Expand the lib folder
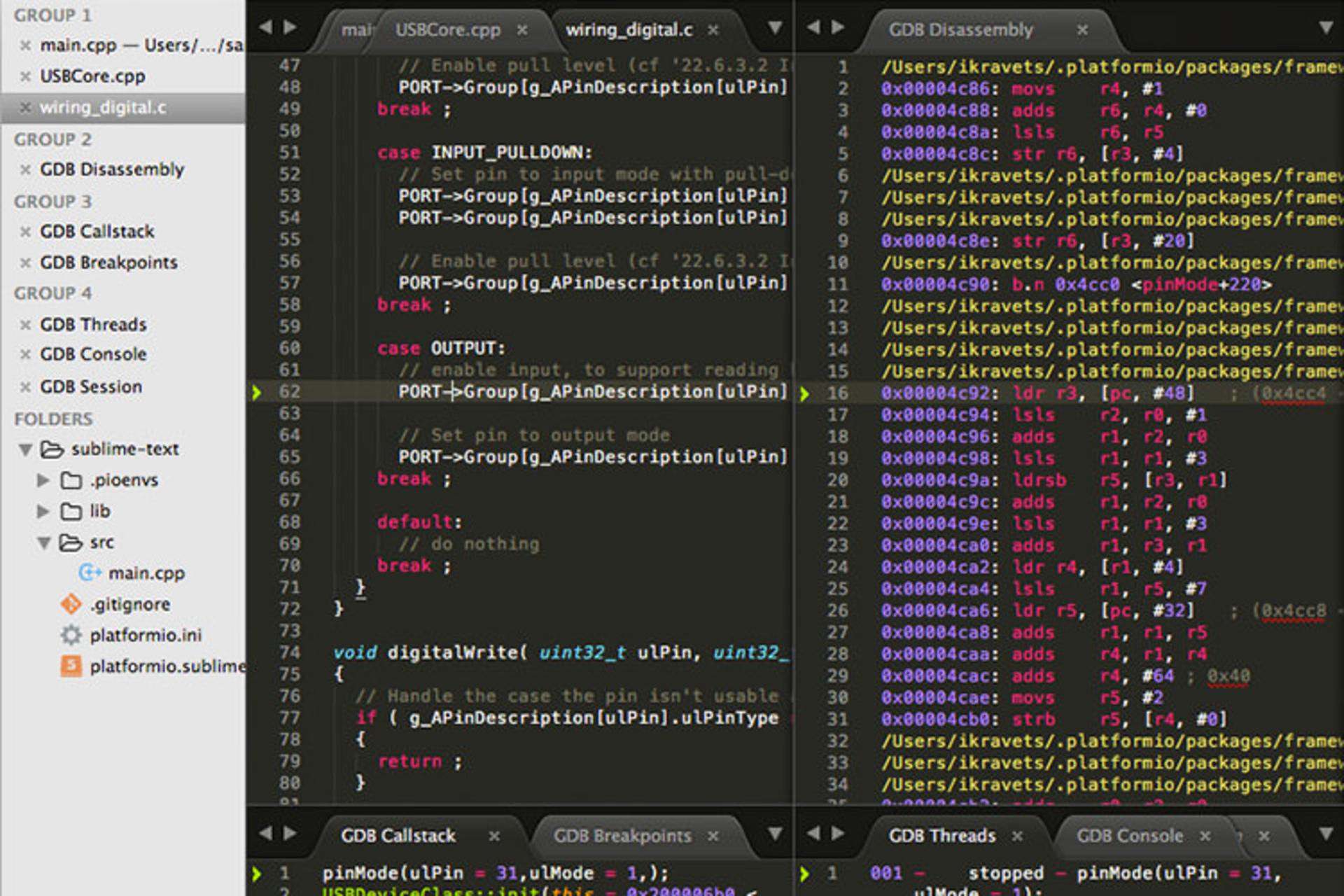Viewport: 1344px width, 896px height. click(x=43, y=511)
